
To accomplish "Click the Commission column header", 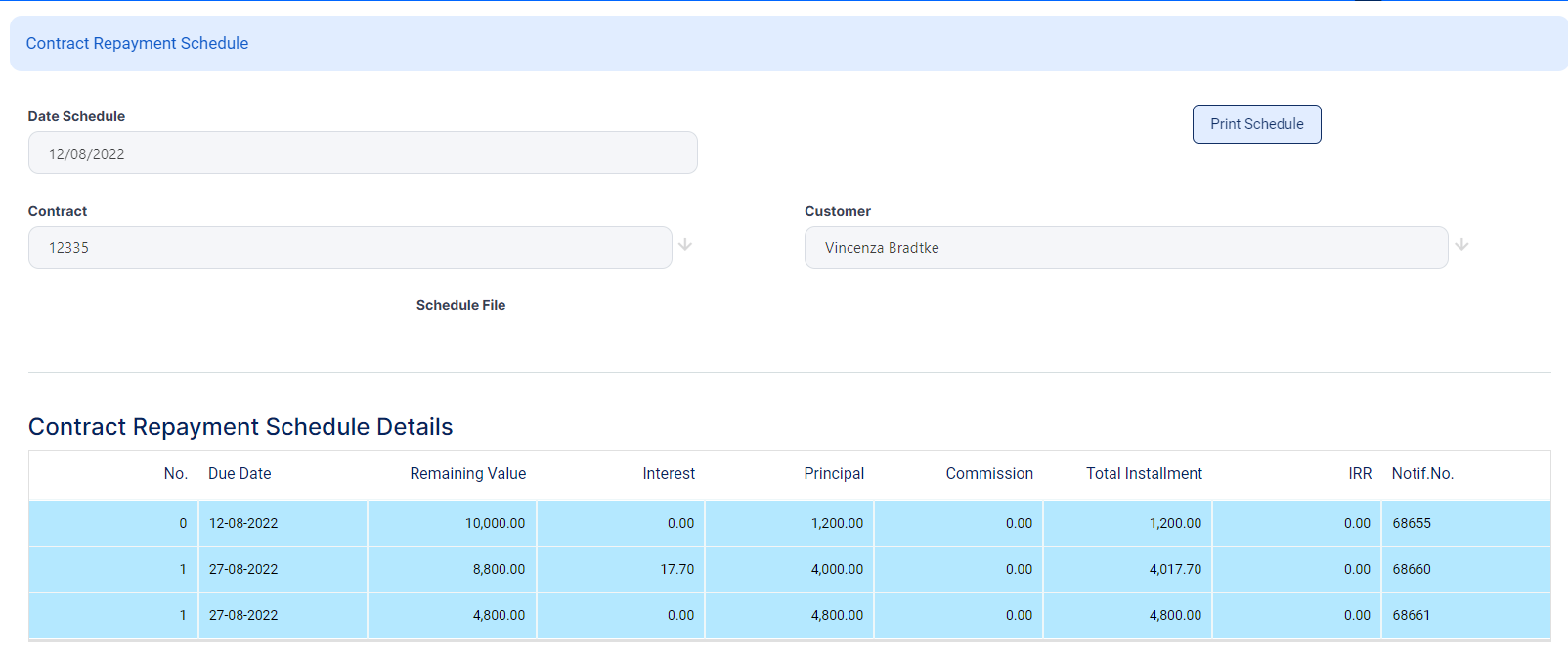I will point(989,474).
